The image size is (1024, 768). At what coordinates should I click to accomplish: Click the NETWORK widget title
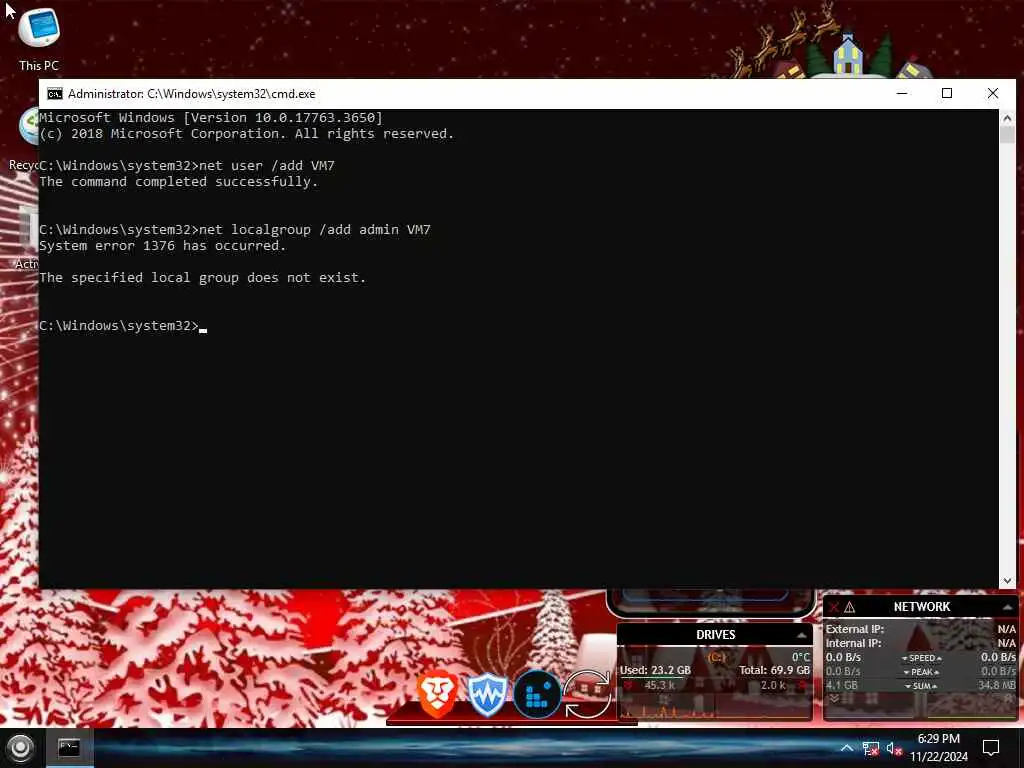(x=921, y=607)
